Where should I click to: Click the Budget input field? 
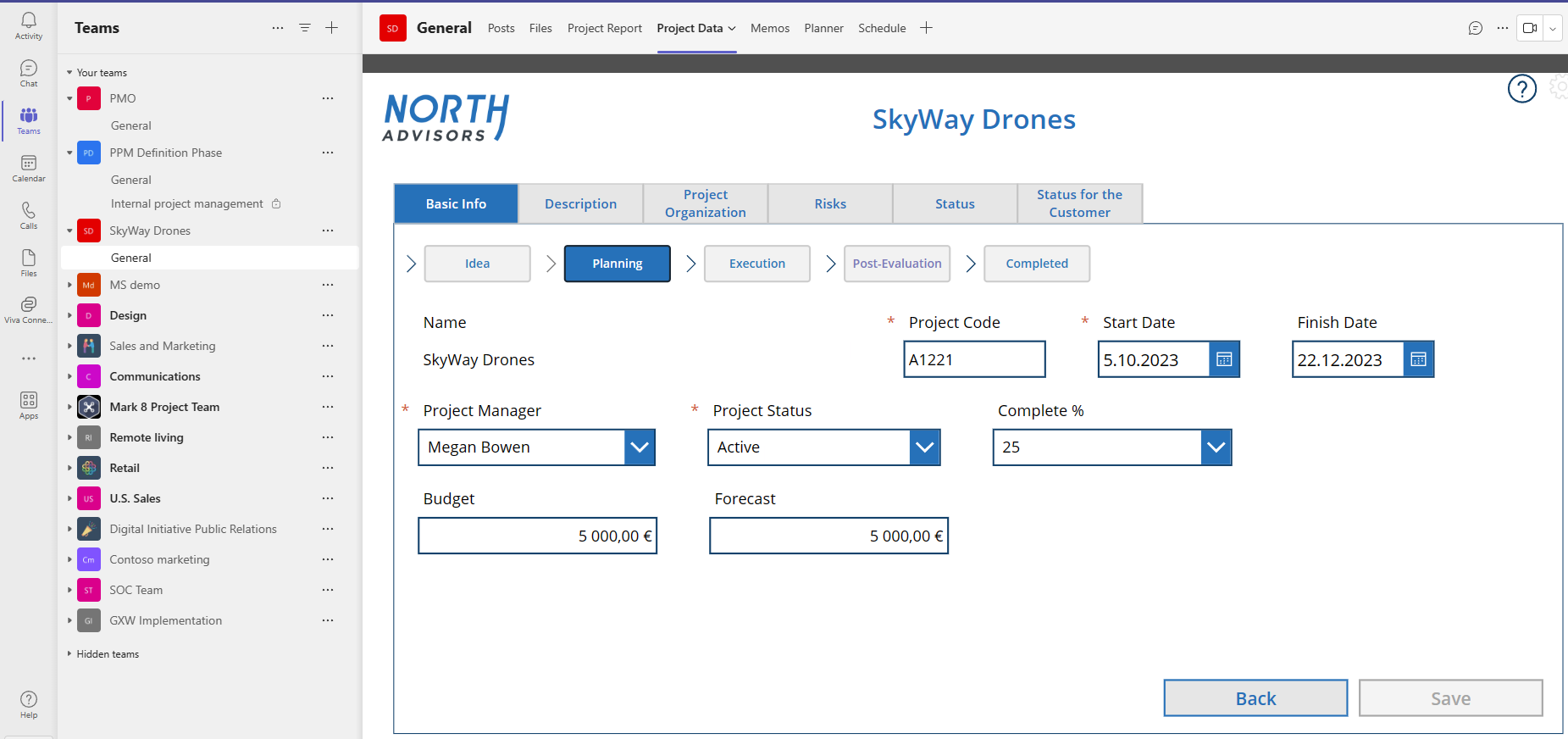pyautogui.click(x=538, y=536)
